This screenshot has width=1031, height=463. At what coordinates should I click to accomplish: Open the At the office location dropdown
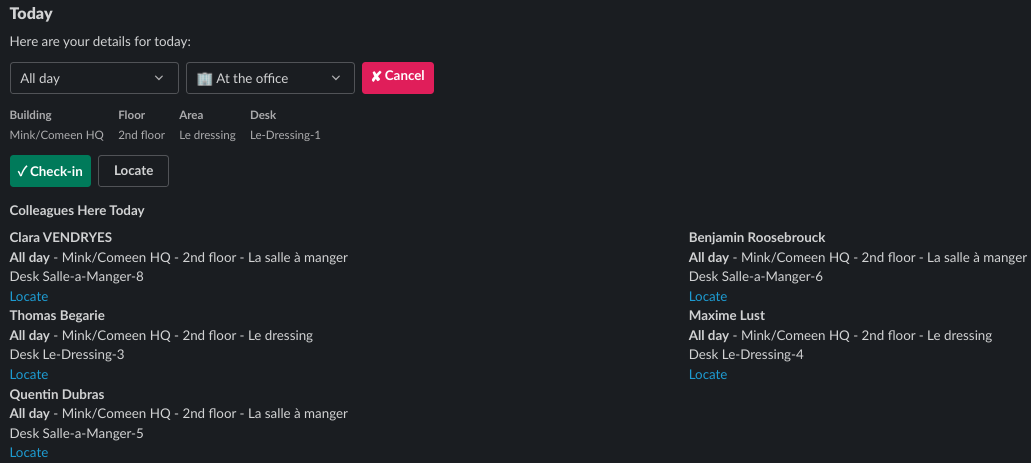[270, 78]
